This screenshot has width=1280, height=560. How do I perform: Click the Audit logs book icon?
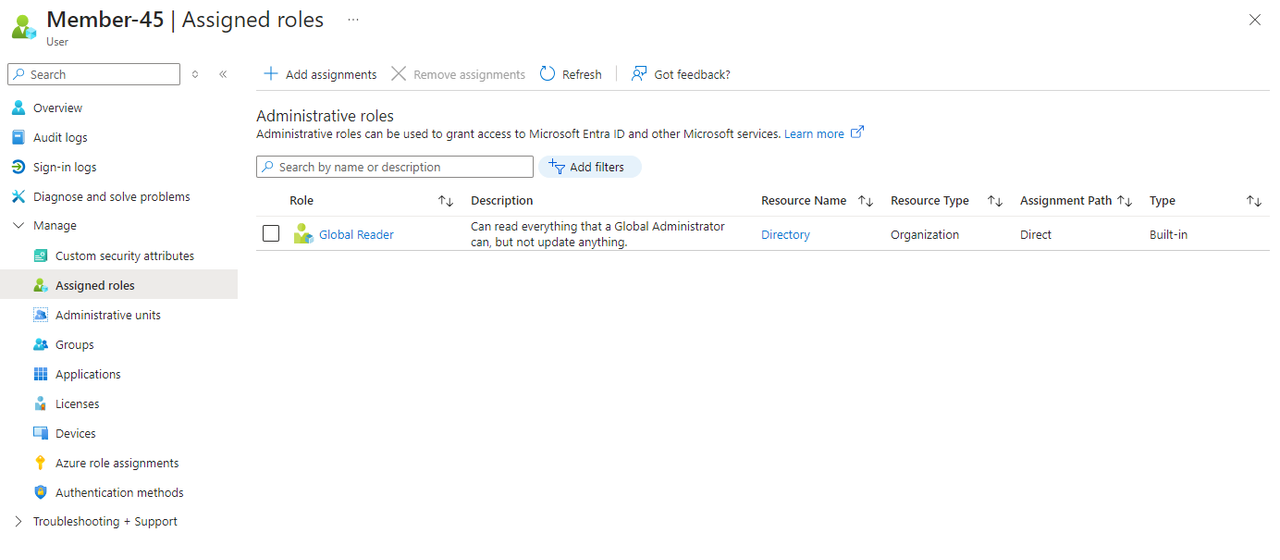[x=18, y=138]
